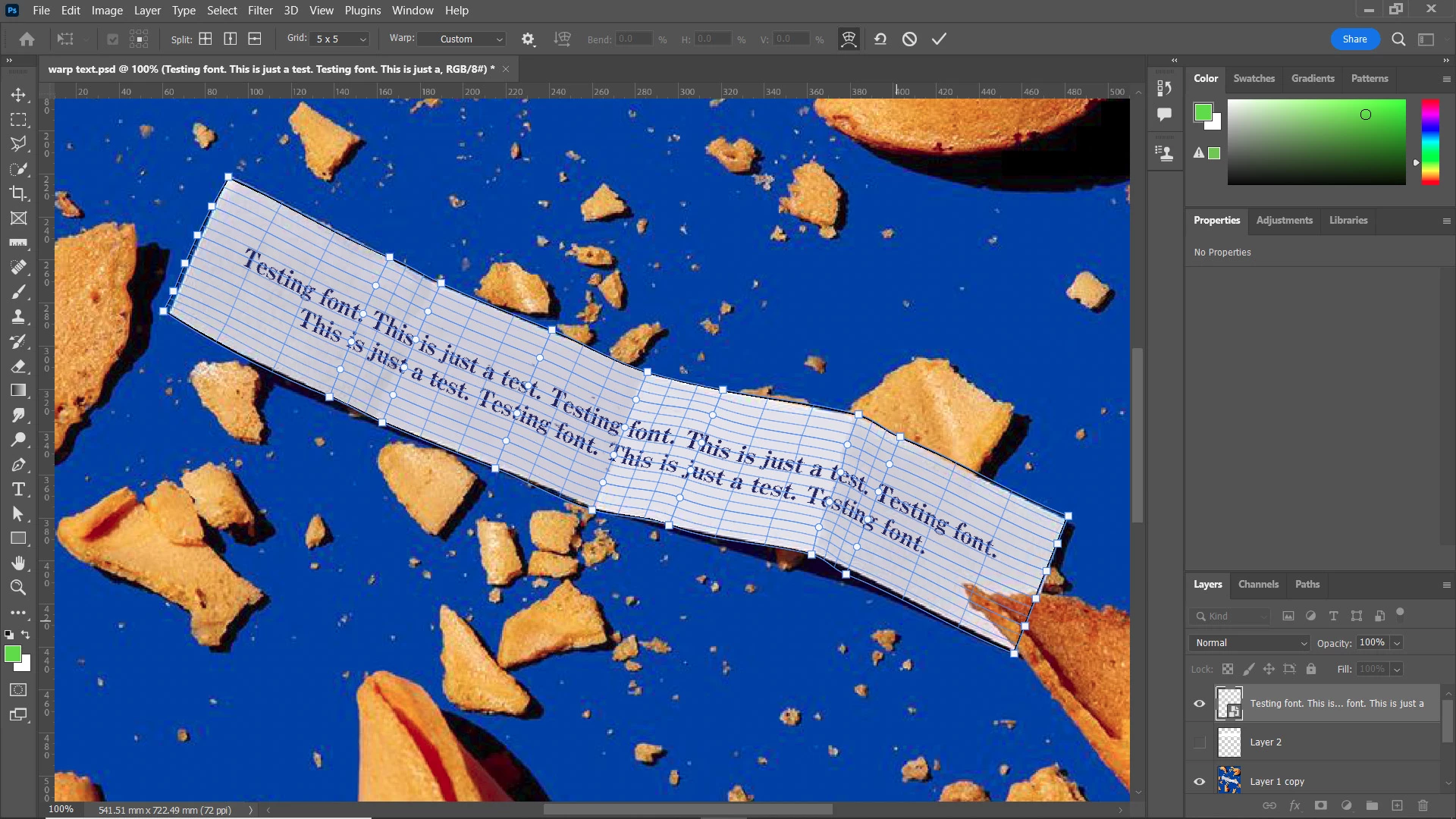Screen dimensions: 1456x819
Task: Split the warp crosswise
Action: click(x=205, y=39)
